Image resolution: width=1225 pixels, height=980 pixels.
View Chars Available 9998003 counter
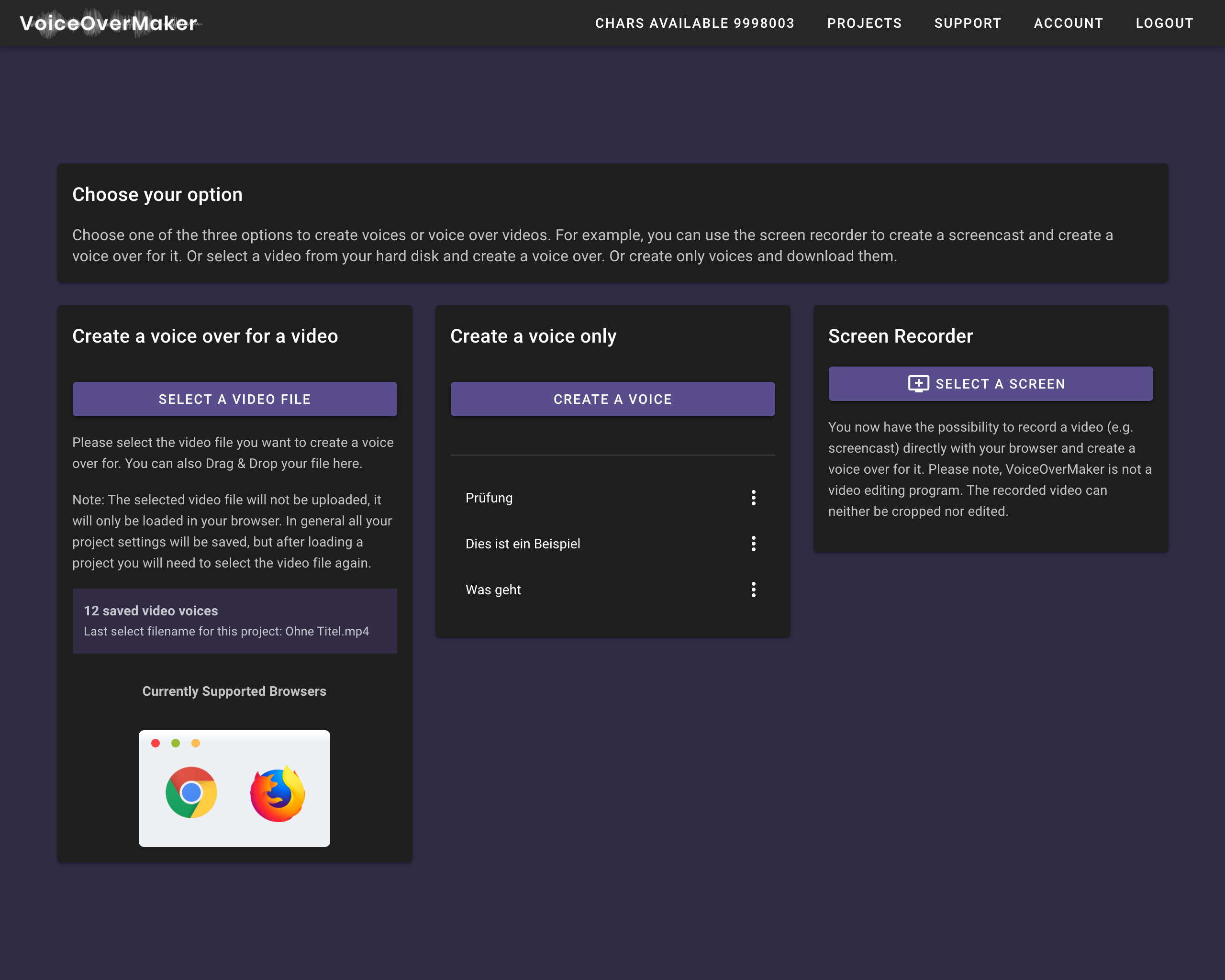694,23
